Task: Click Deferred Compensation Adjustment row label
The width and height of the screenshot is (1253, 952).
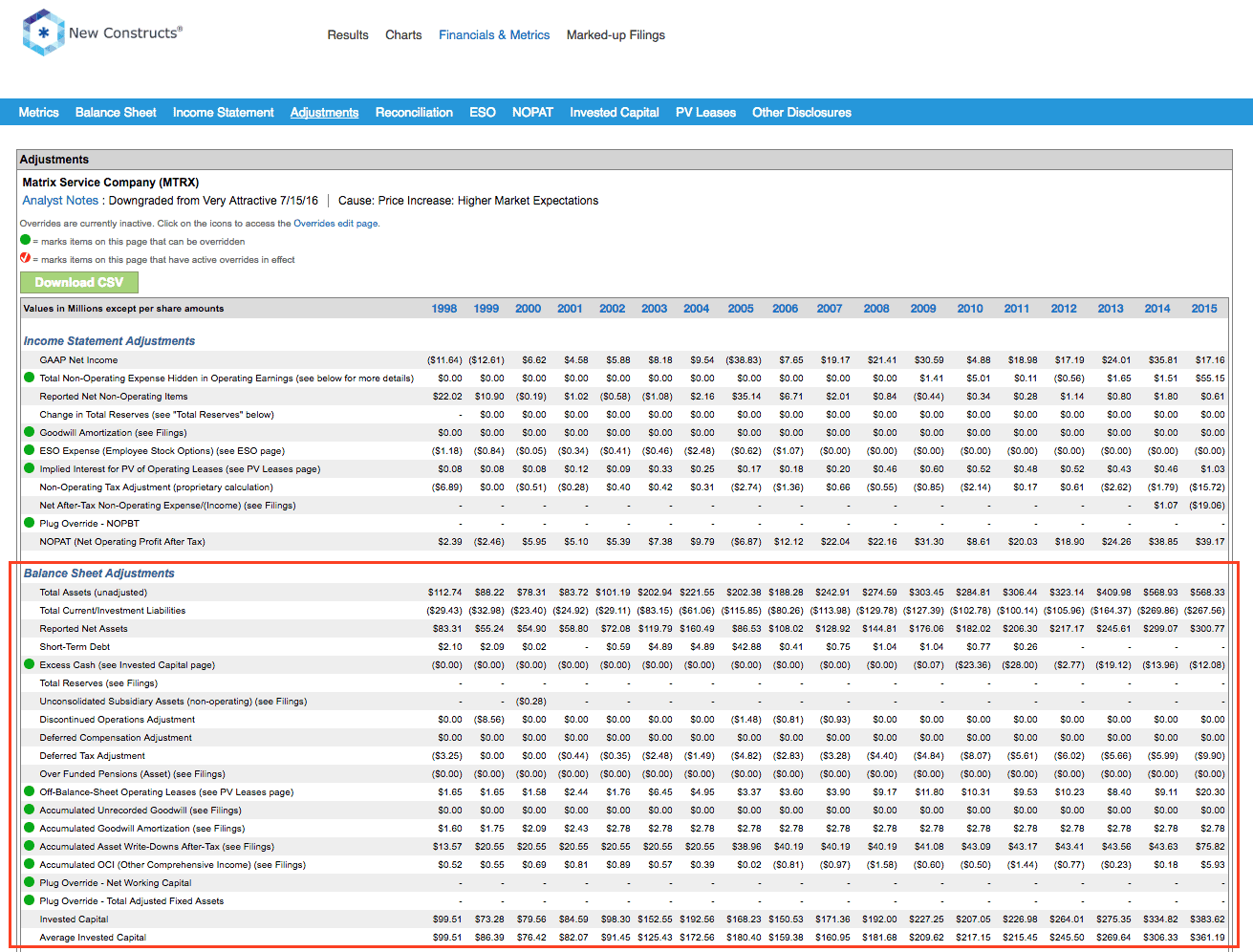Action: point(116,738)
